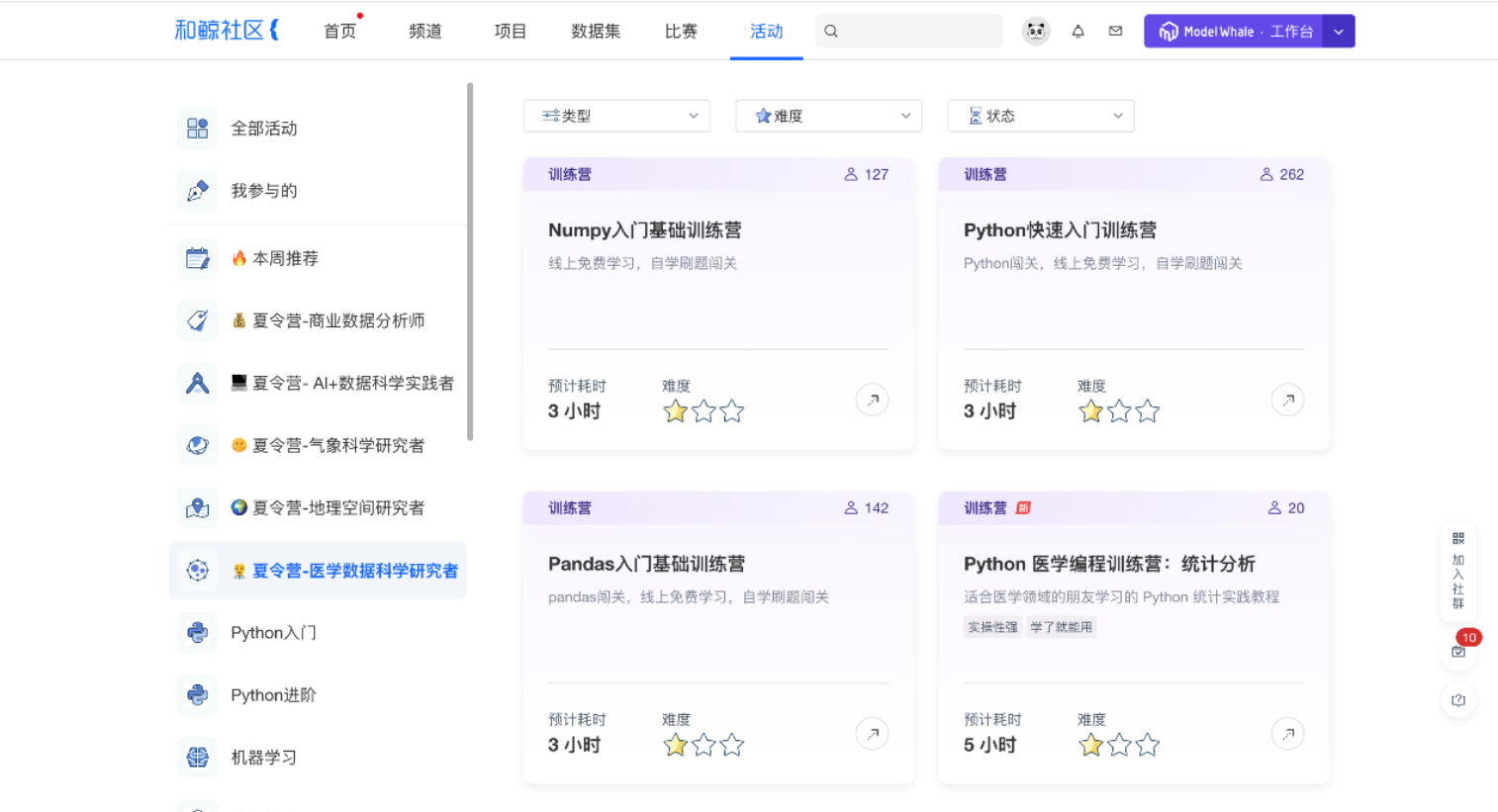Viewport: 1498px width, 812px height.
Task: Select 我参与的 in the sidebar
Action: (264, 191)
